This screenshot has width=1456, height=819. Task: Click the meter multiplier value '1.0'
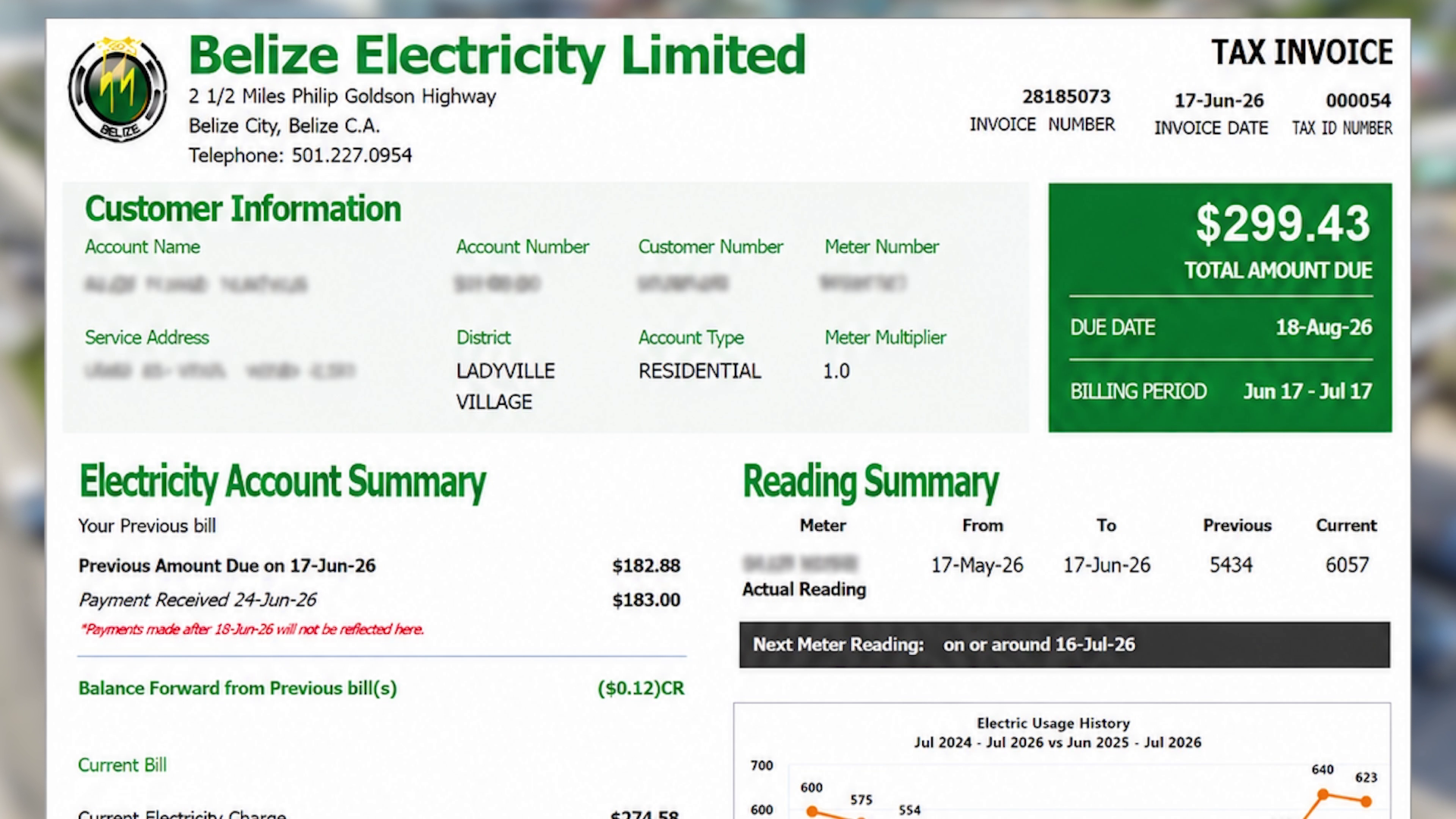pos(836,371)
